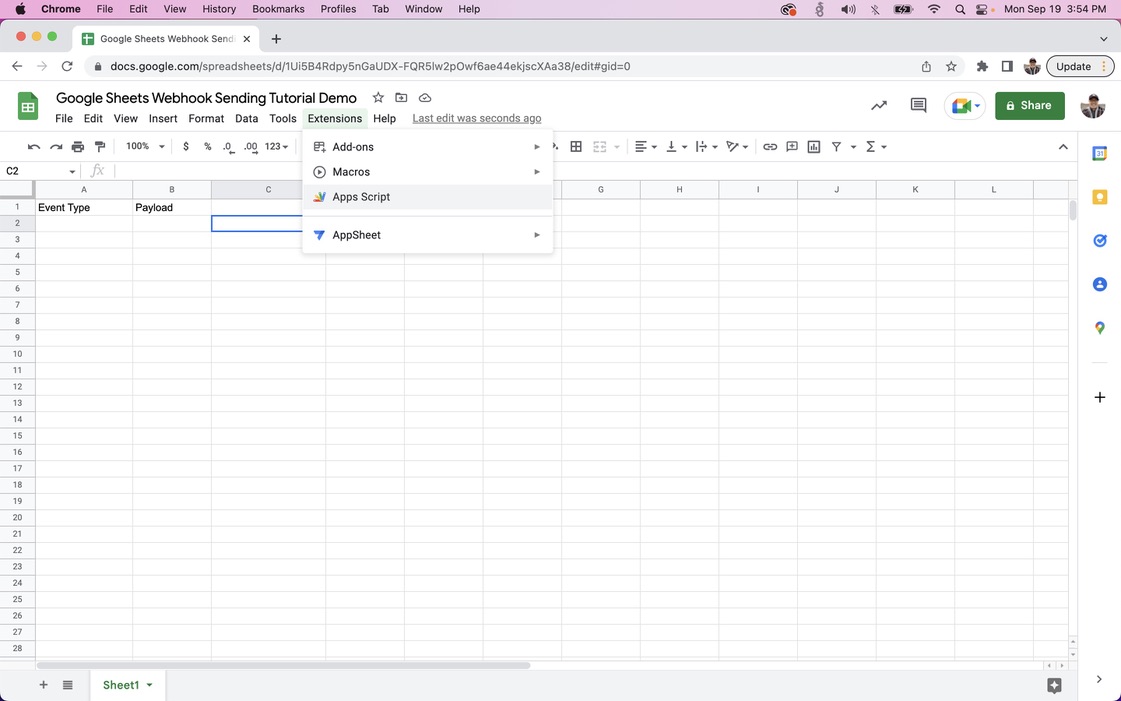Move document using folder icon

[x=401, y=98]
